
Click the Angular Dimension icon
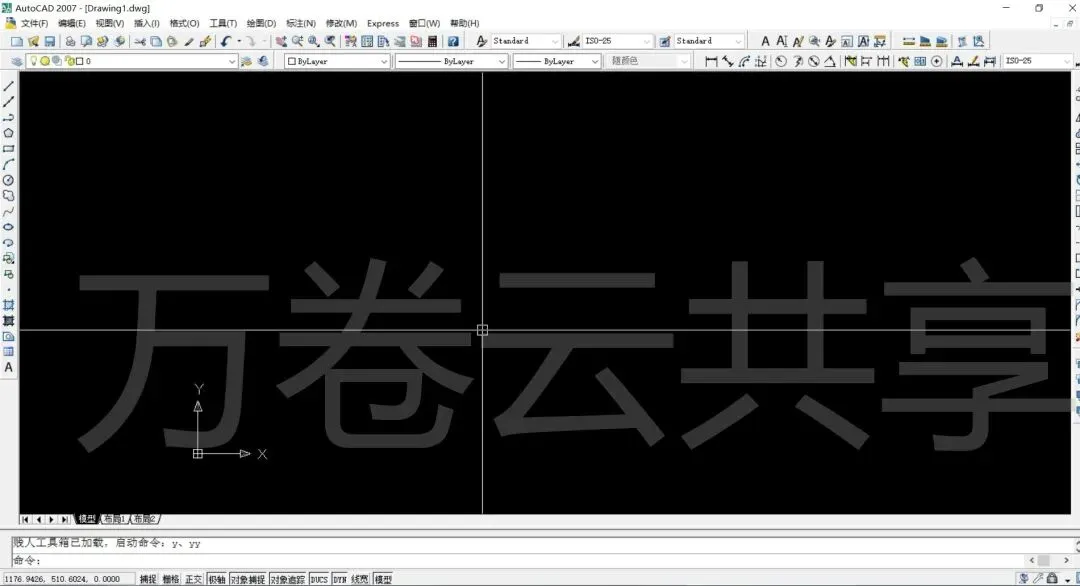pyautogui.click(x=830, y=61)
